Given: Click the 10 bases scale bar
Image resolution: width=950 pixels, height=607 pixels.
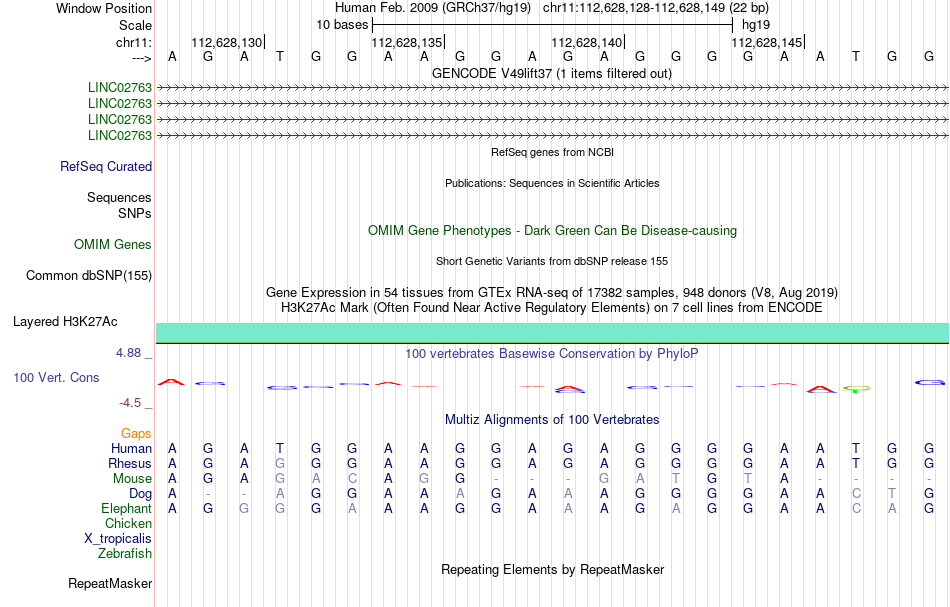Looking at the screenshot, I should tap(553, 25).
